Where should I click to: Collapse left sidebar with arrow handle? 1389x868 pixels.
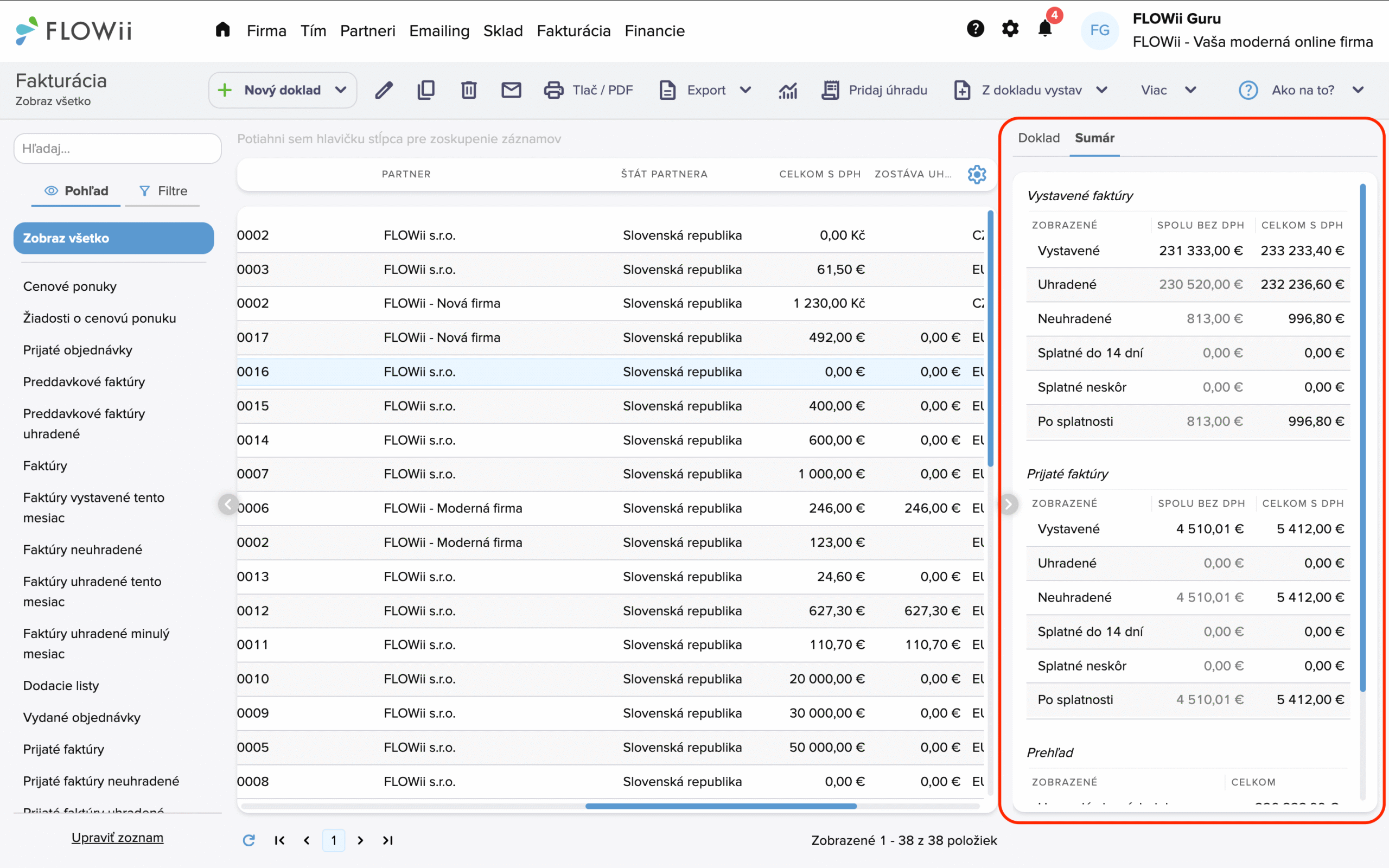click(228, 505)
